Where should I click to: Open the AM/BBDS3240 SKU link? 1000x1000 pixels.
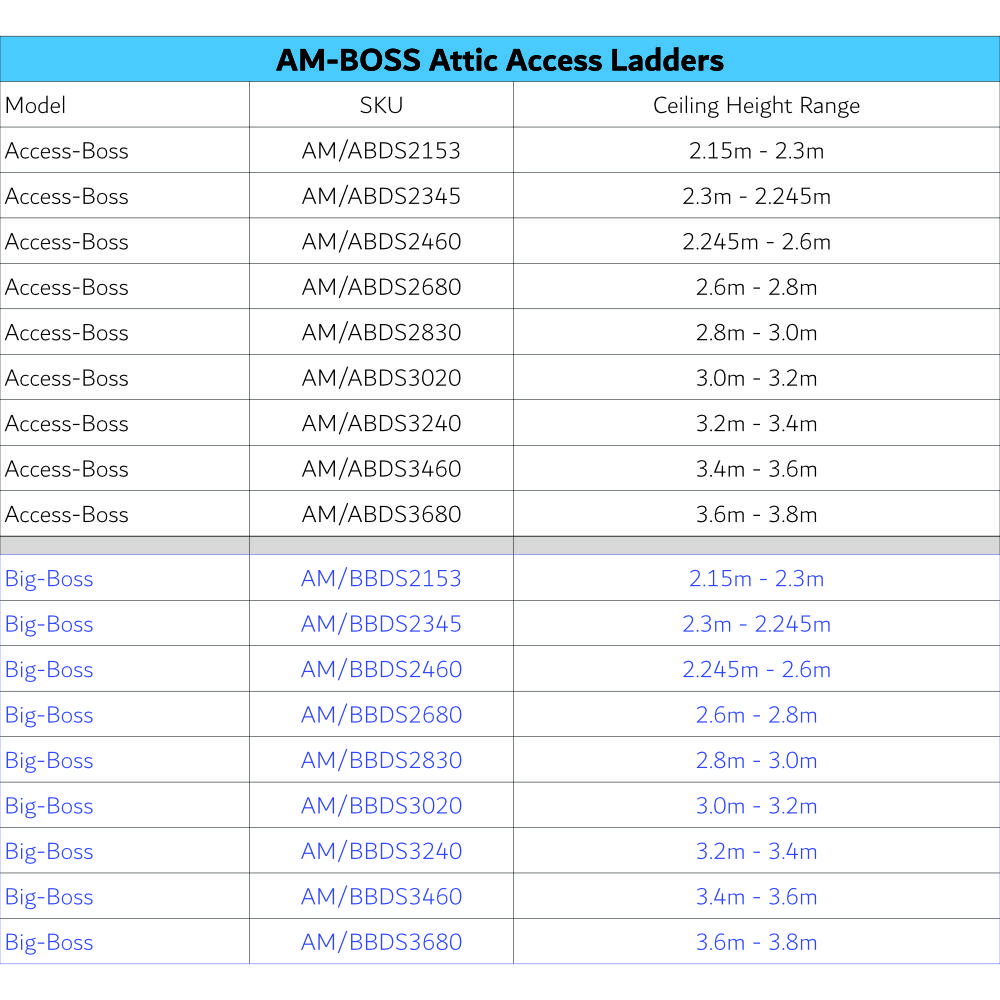tap(381, 851)
